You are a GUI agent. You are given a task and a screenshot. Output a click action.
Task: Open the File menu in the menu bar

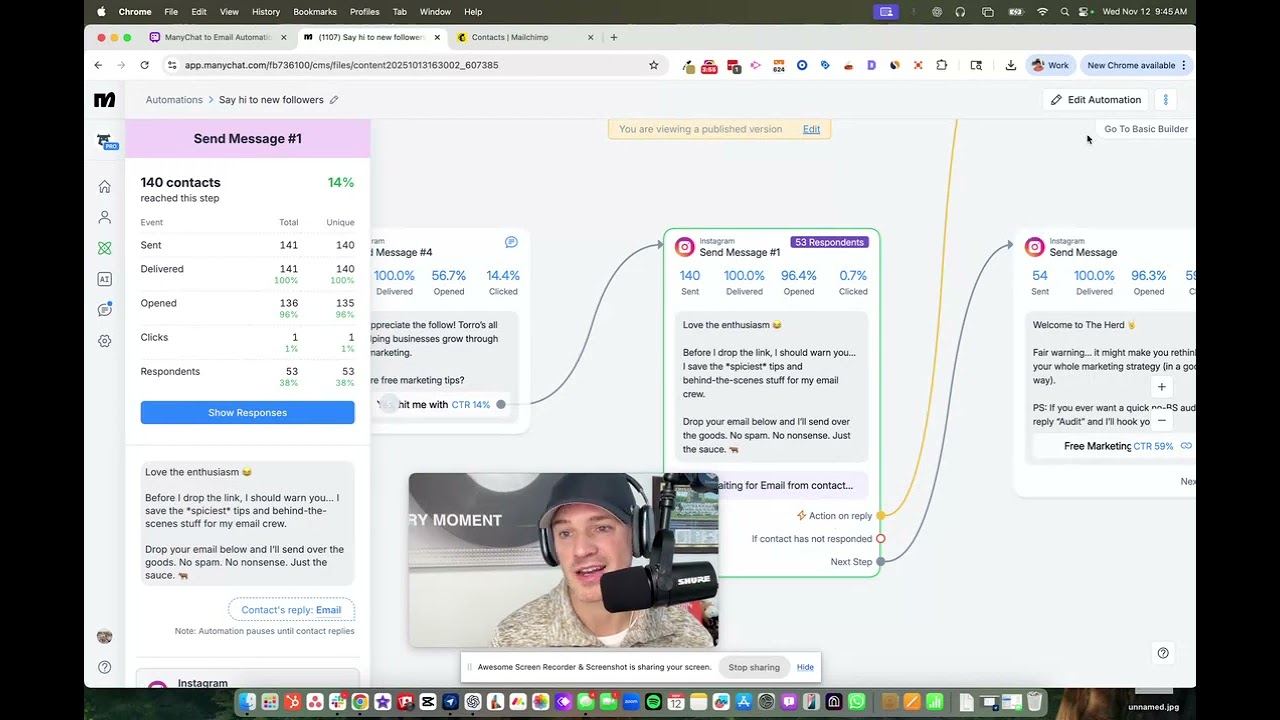pos(171,12)
